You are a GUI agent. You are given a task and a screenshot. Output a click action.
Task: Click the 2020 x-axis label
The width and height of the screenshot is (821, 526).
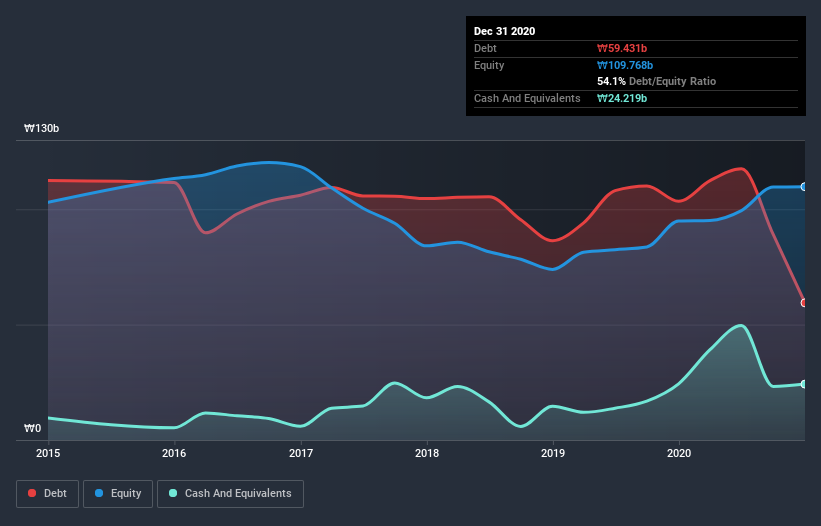point(679,453)
